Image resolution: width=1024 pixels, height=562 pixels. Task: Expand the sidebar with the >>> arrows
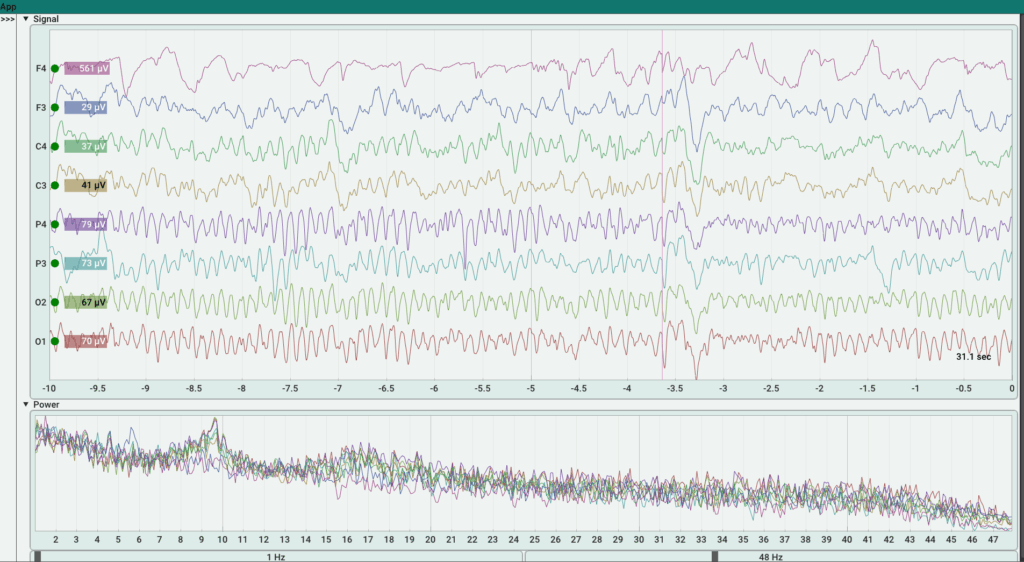pos(8,18)
